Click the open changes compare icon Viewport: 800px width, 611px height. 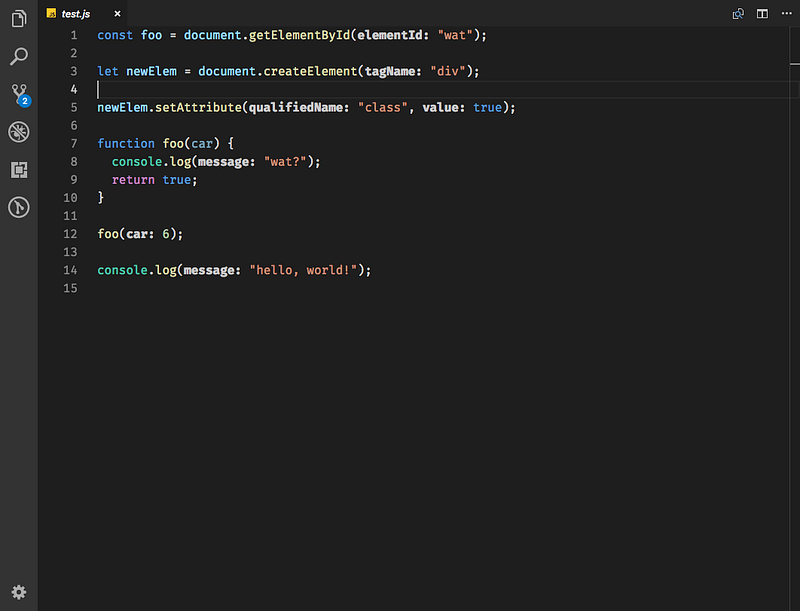pos(739,14)
